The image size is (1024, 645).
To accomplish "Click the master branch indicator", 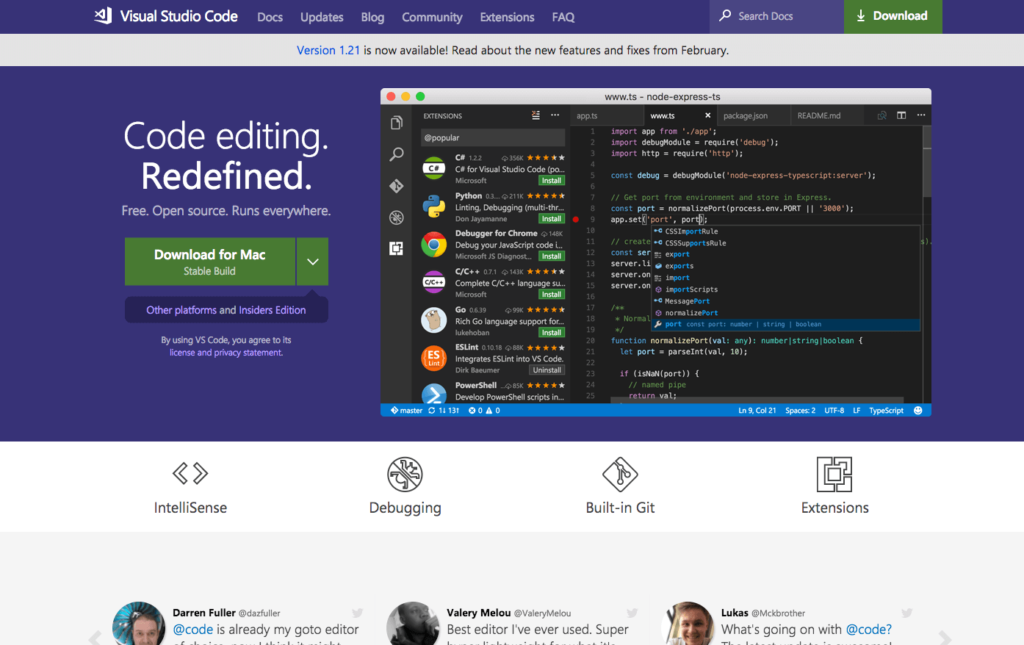I will point(407,409).
